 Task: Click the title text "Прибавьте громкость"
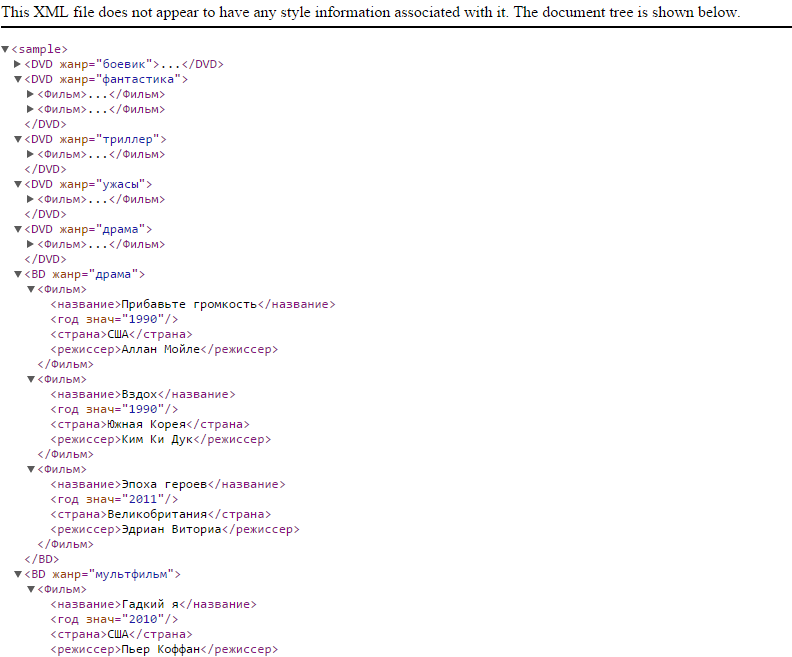pos(189,305)
